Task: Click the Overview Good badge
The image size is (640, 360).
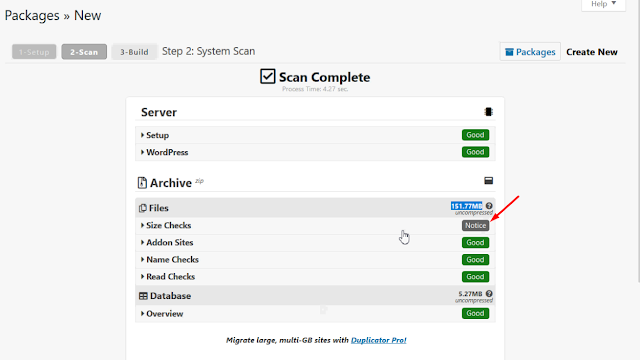Action: [x=476, y=313]
